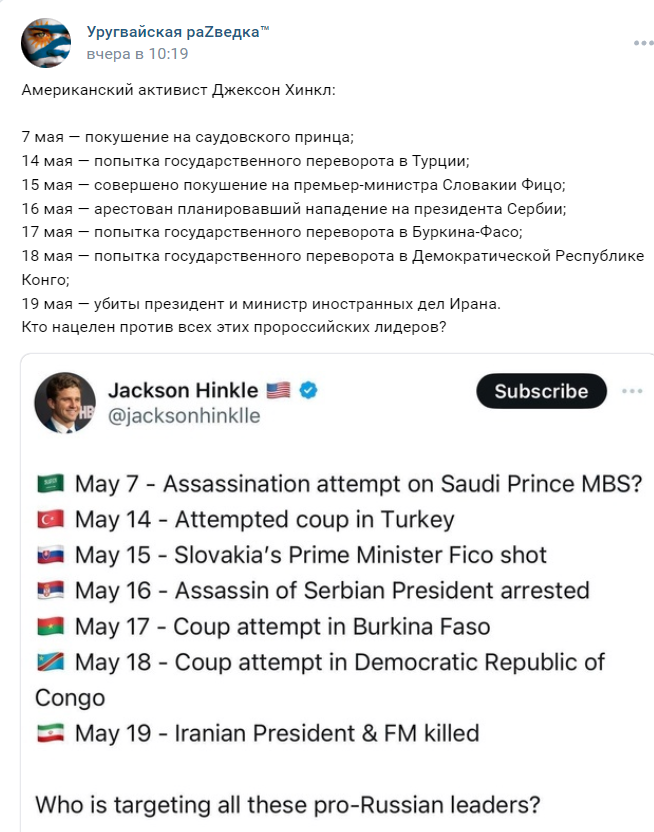Click the Russian line "Американский активист Джексон Хинкл"

click(x=179, y=91)
